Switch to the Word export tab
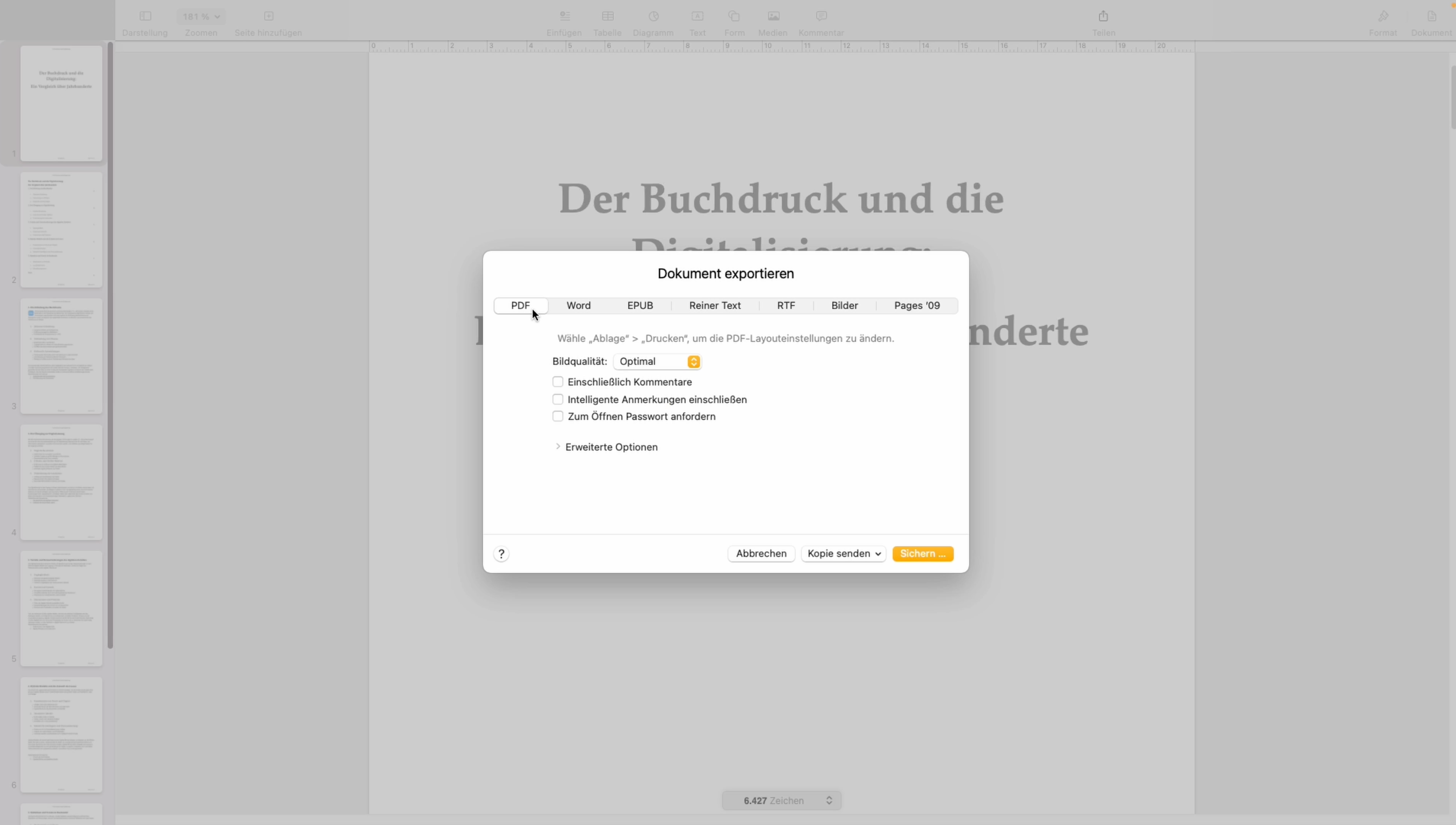This screenshot has width=1456, height=825. (x=578, y=305)
